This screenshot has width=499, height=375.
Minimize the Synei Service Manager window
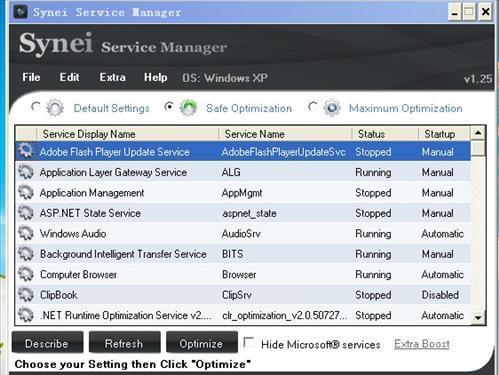click(x=455, y=12)
